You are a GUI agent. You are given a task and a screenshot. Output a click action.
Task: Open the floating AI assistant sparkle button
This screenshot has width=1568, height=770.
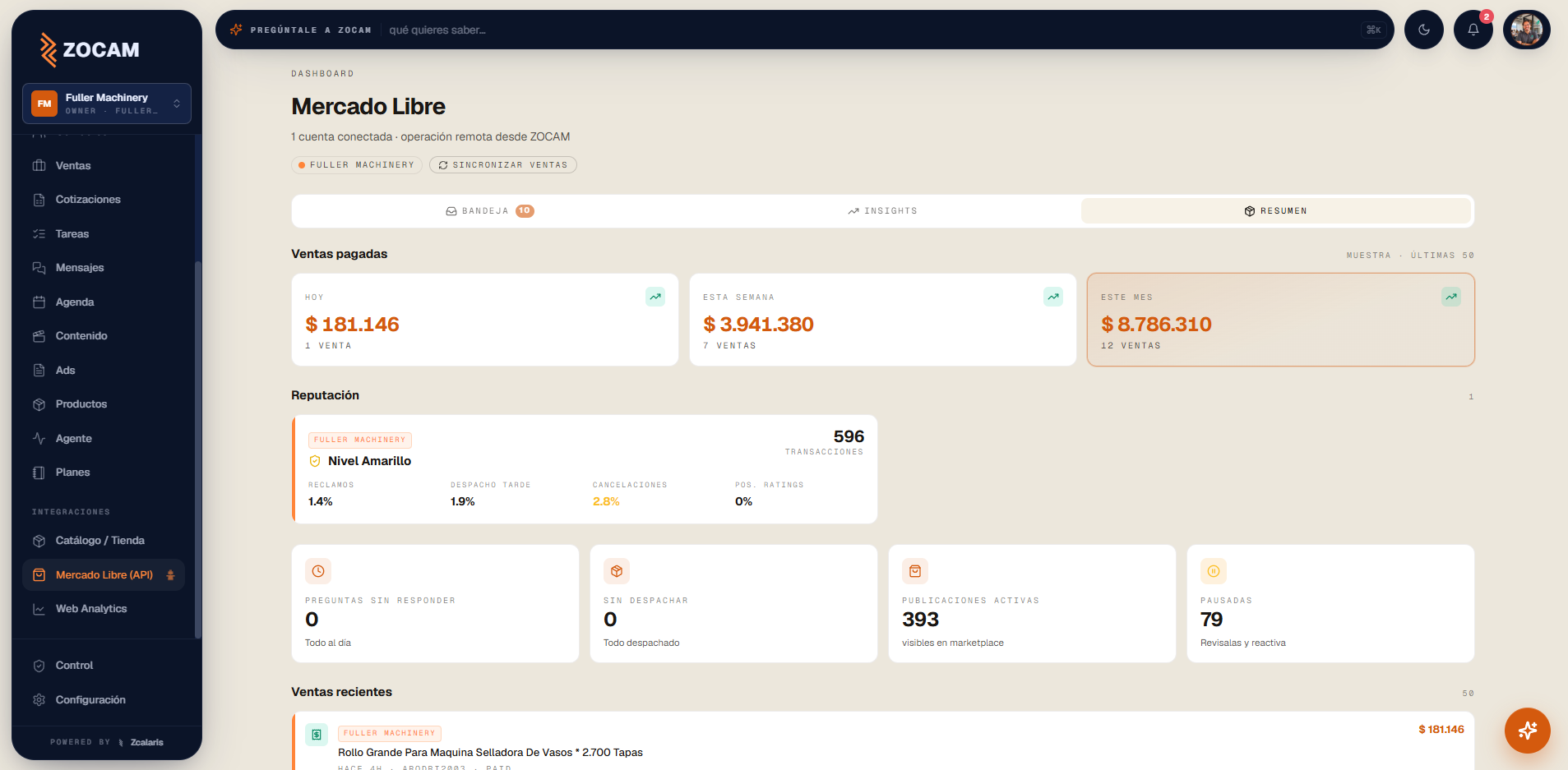pyautogui.click(x=1528, y=731)
